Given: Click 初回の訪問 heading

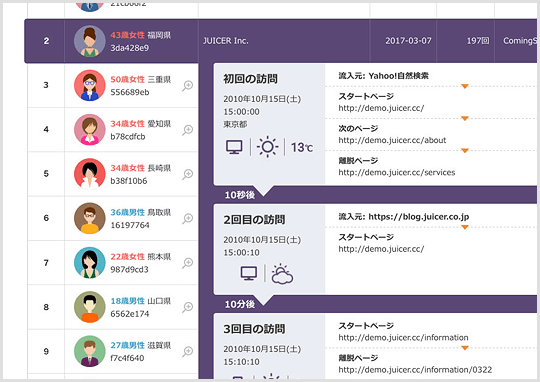Looking at the screenshot, I should tap(250, 79).
